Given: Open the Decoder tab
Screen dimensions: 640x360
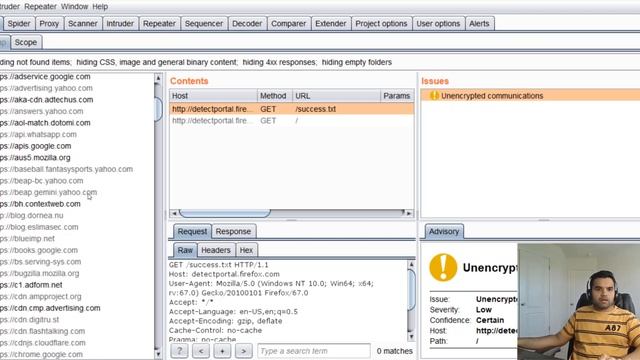Looking at the screenshot, I should tap(247, 24).
